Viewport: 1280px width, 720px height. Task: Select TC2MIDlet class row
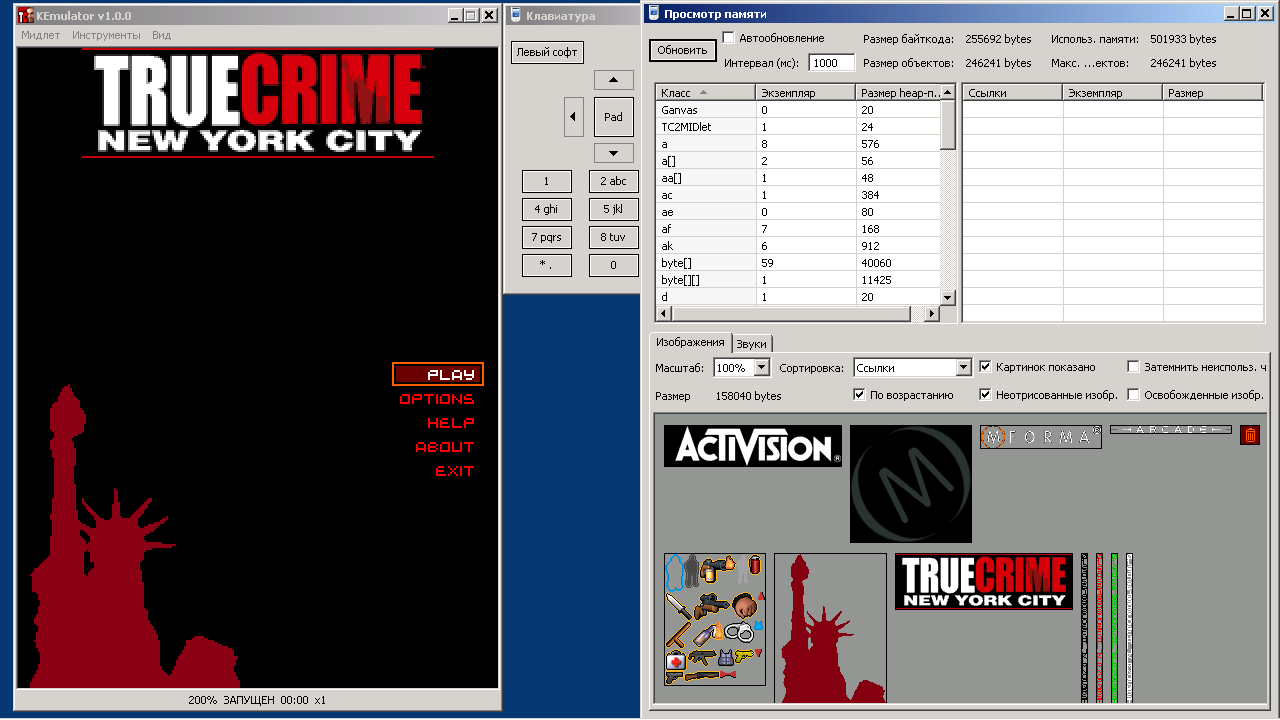pyautogui.click(x=798, y=127)
